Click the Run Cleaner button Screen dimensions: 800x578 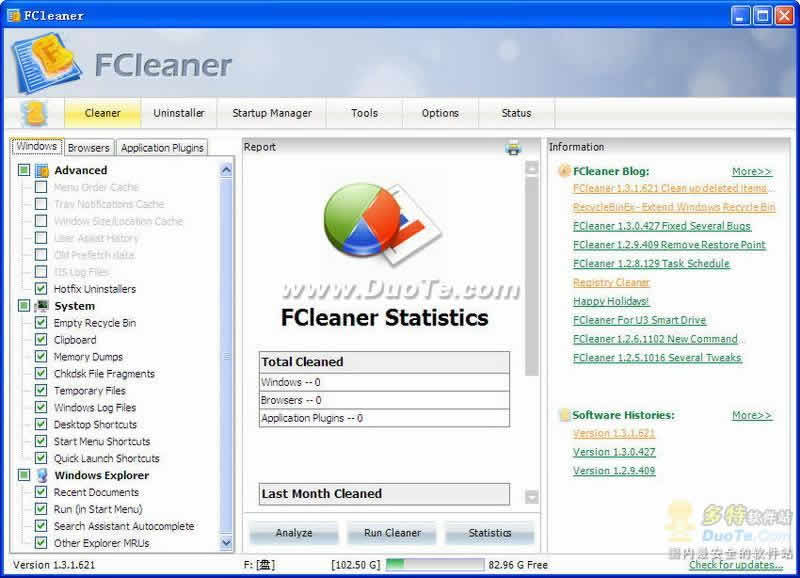point(392,533)
